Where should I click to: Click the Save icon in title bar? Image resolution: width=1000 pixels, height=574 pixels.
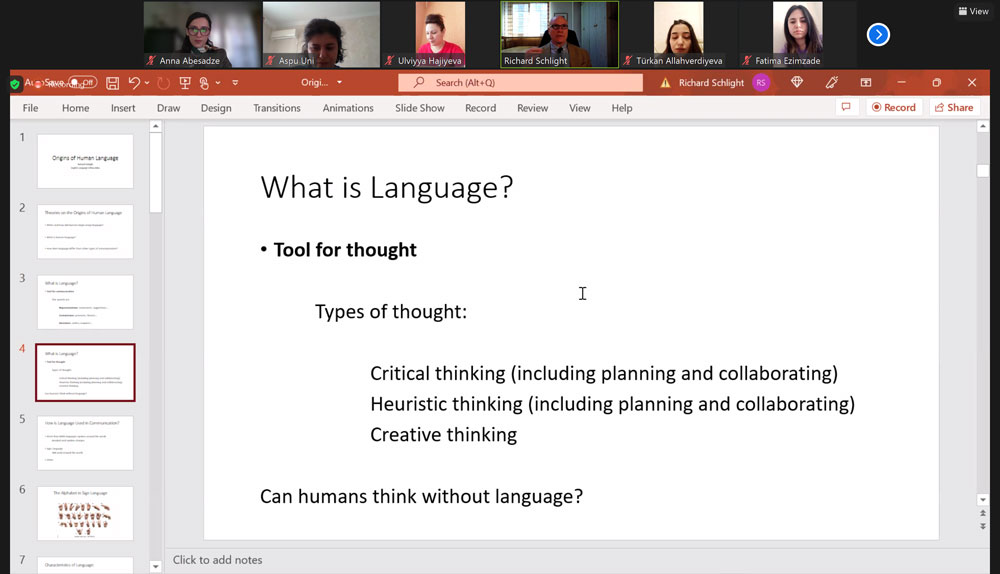point(112,83)
